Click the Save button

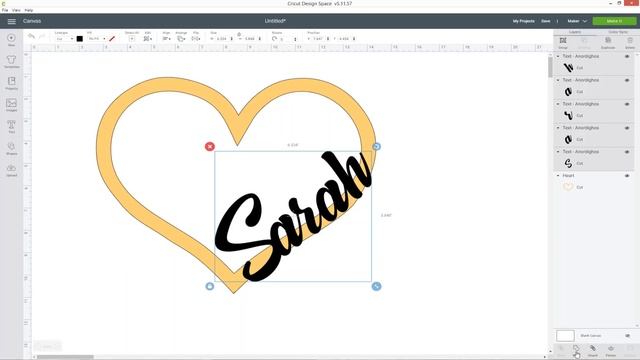point(546,21)
